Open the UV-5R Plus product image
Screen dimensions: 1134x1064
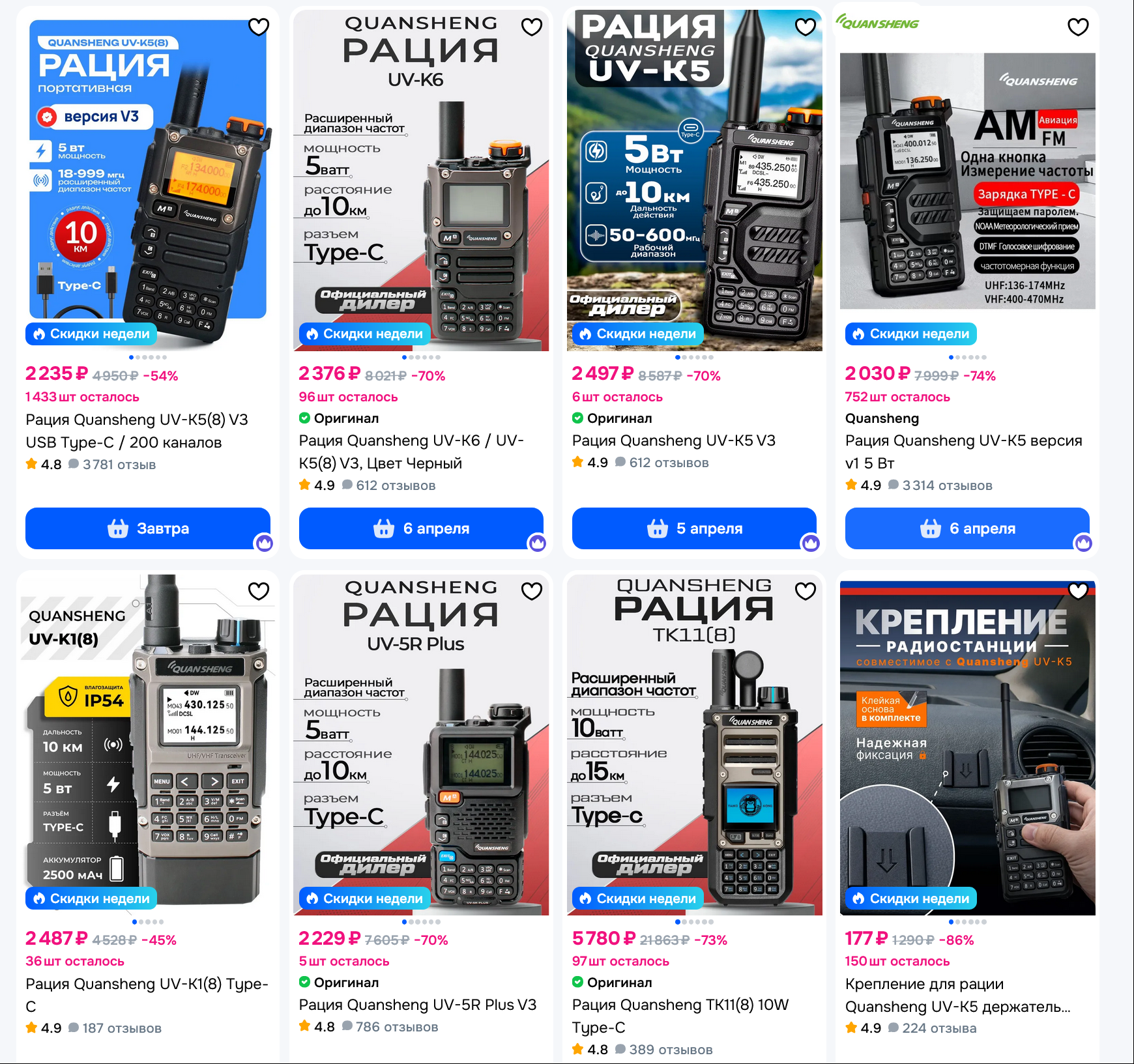[421, 745]
